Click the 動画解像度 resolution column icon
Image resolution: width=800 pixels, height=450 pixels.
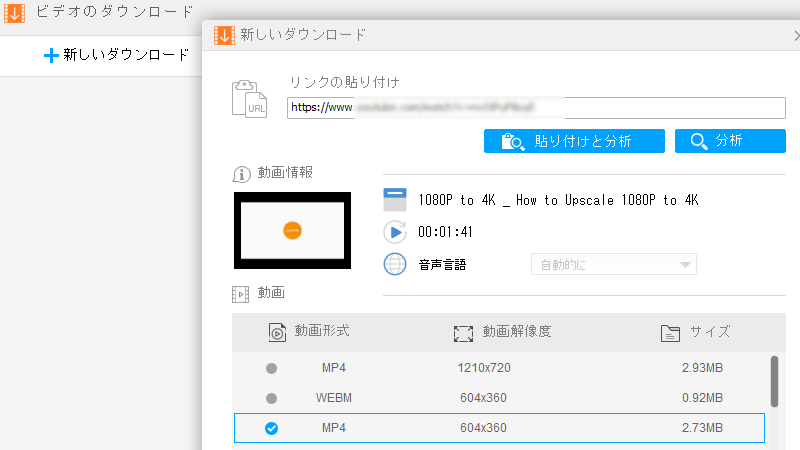point(462,332)
